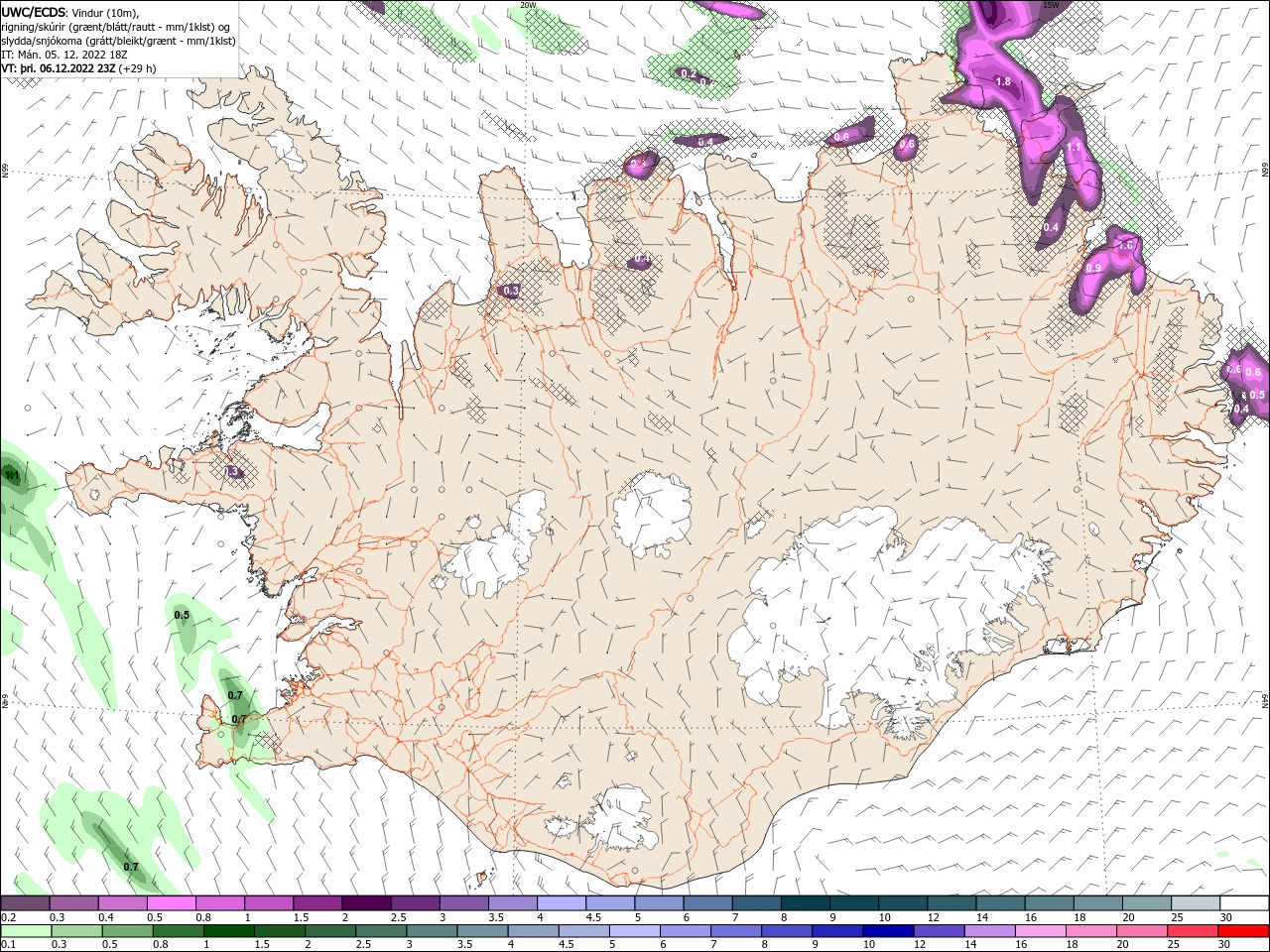Select the dark teal 9 snow legend swatch

click(x=854, y=903)
